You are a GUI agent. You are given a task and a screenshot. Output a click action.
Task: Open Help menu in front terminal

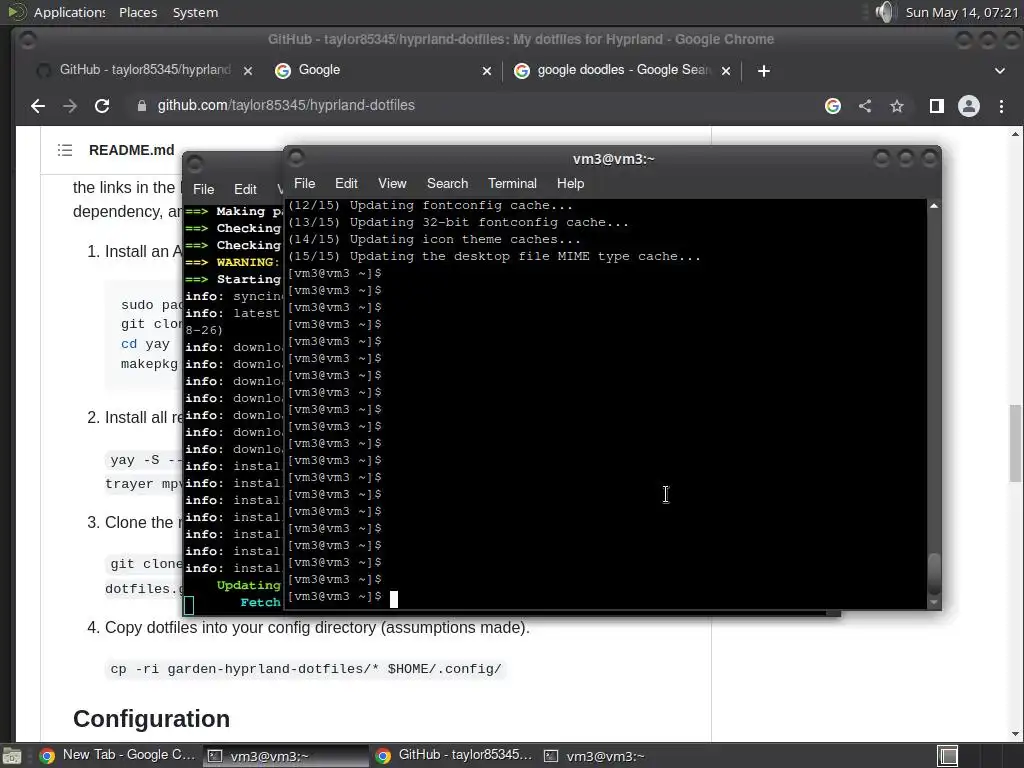pos(570,184)
